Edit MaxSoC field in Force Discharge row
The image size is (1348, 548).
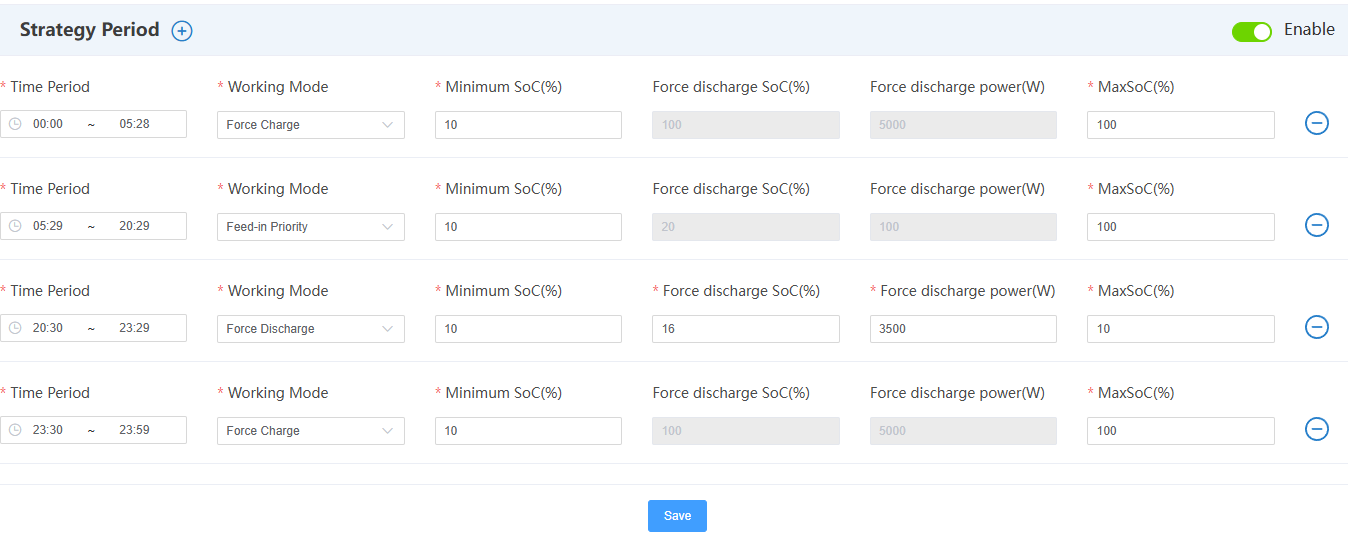[x=1180, y=329]
